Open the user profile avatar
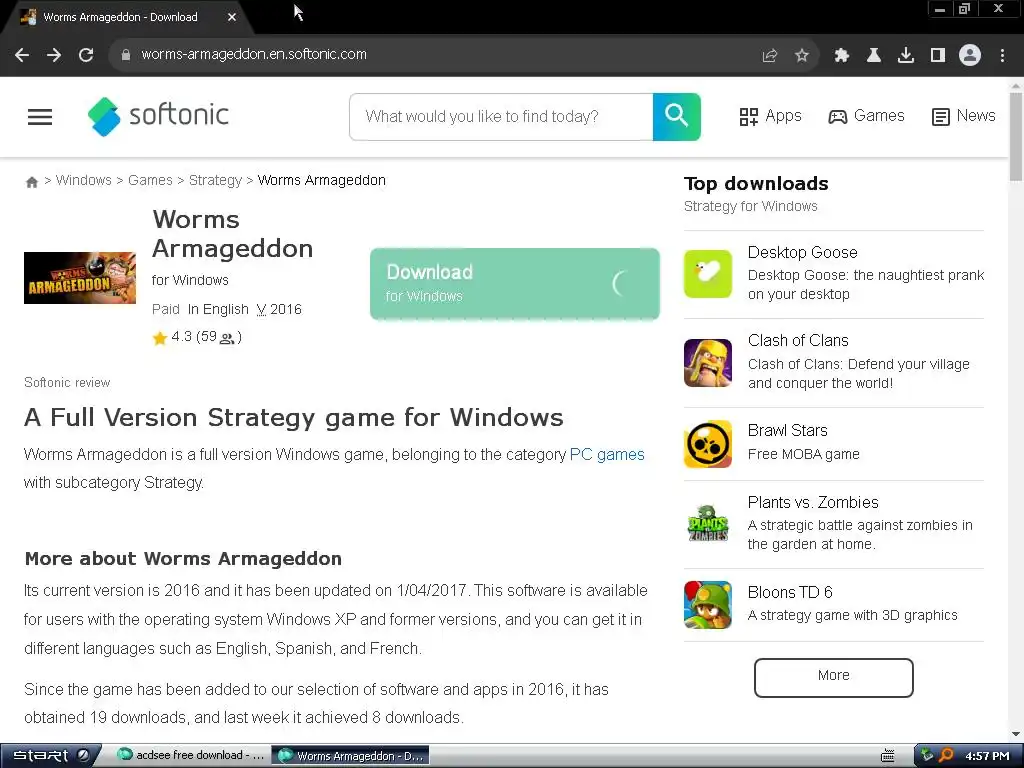 point(970,56)
